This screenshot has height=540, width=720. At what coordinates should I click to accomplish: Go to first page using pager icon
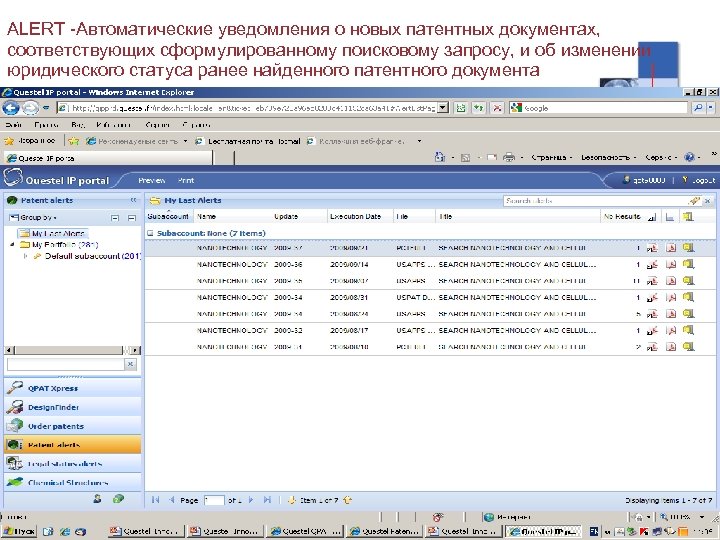point(155,500)
